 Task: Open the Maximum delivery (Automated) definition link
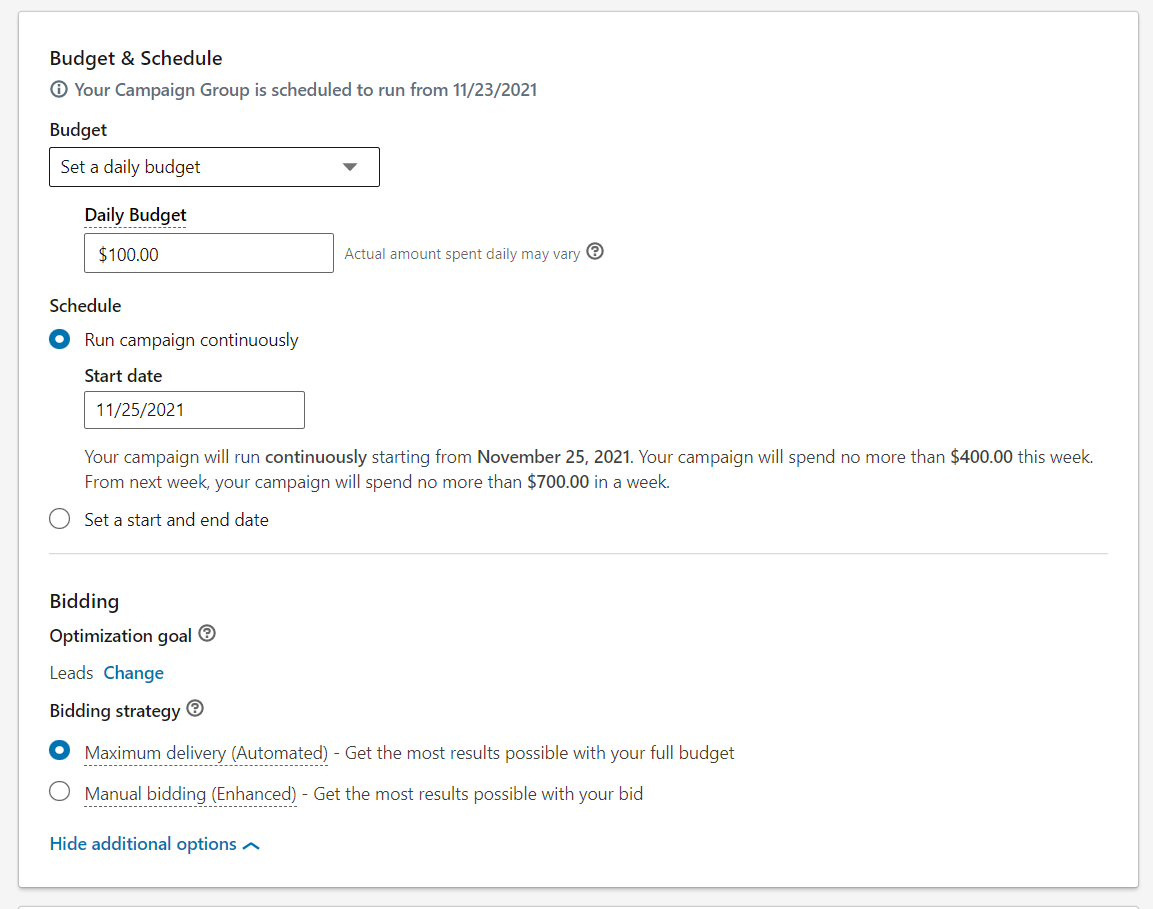(x=205, y=753)
